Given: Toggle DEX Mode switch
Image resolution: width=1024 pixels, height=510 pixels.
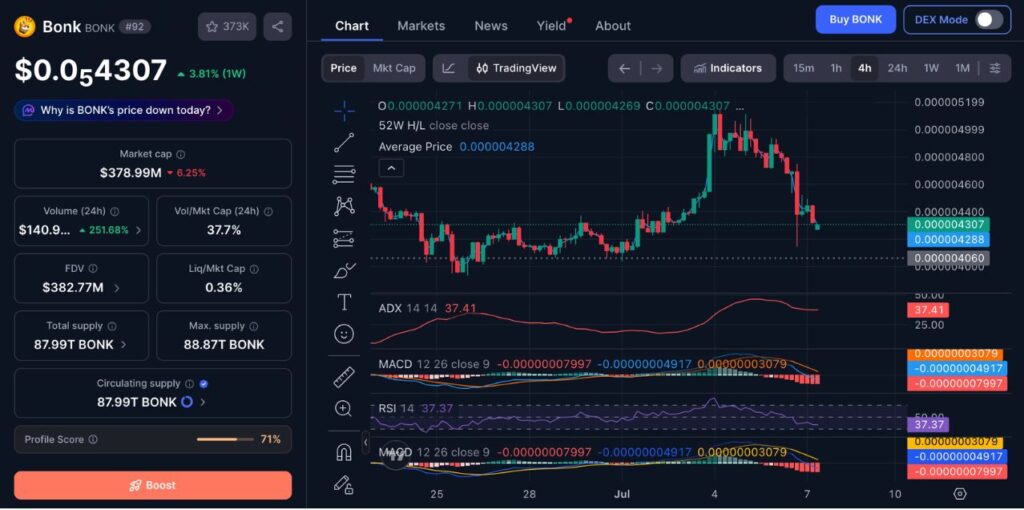Looking at the screenshot, I should (989, 20).
